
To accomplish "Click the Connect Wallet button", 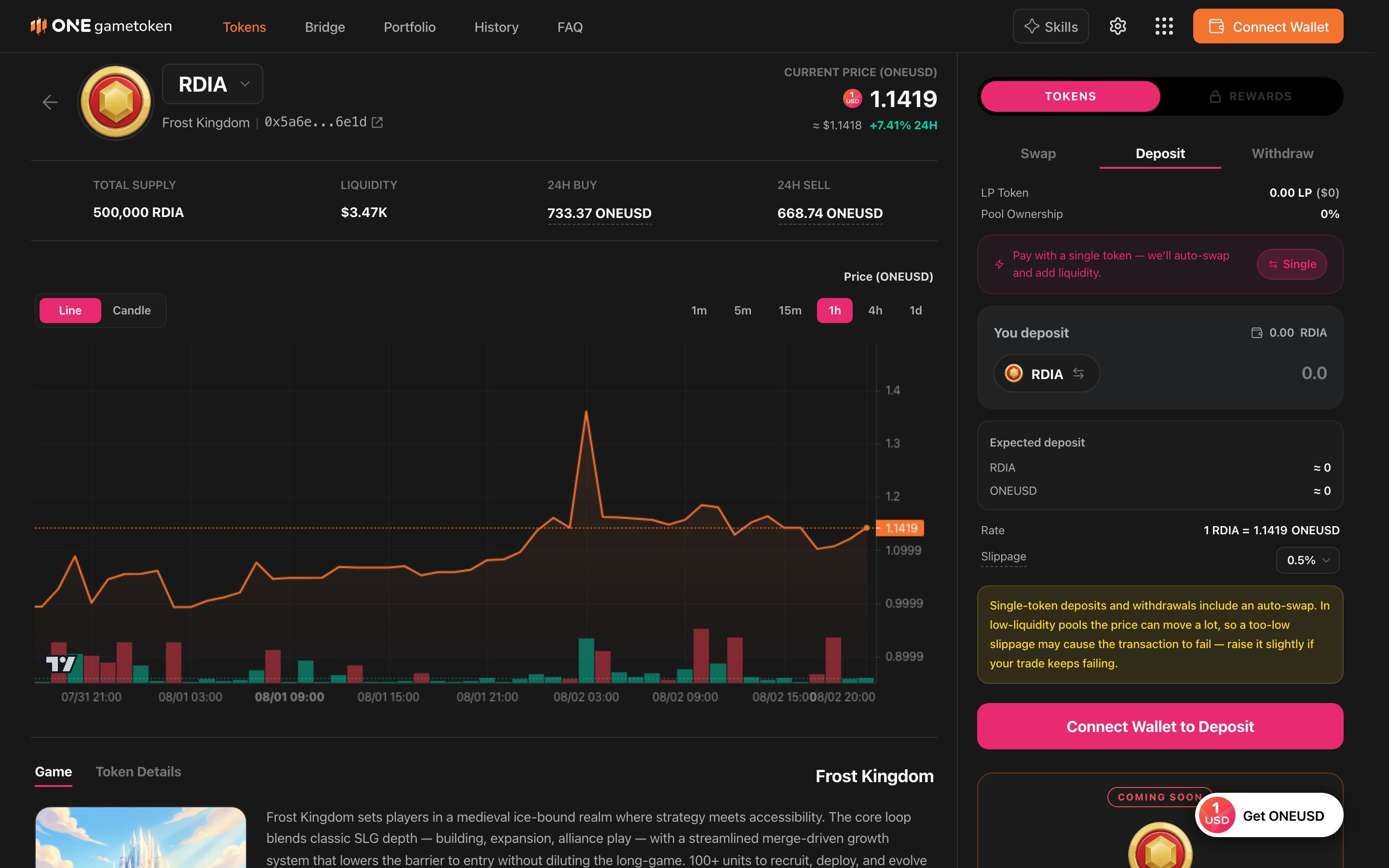I will pyautogui.click(x=1268, y=27).
